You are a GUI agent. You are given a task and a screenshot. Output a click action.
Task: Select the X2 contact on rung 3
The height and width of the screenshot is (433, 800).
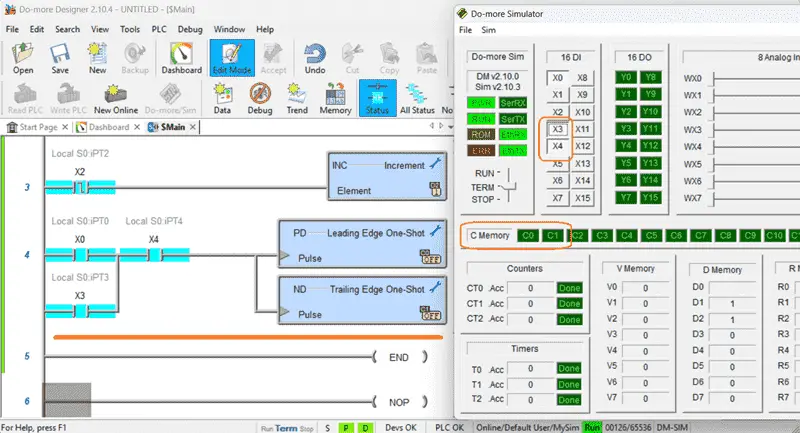pyautogui.click(x=81, y=187)
